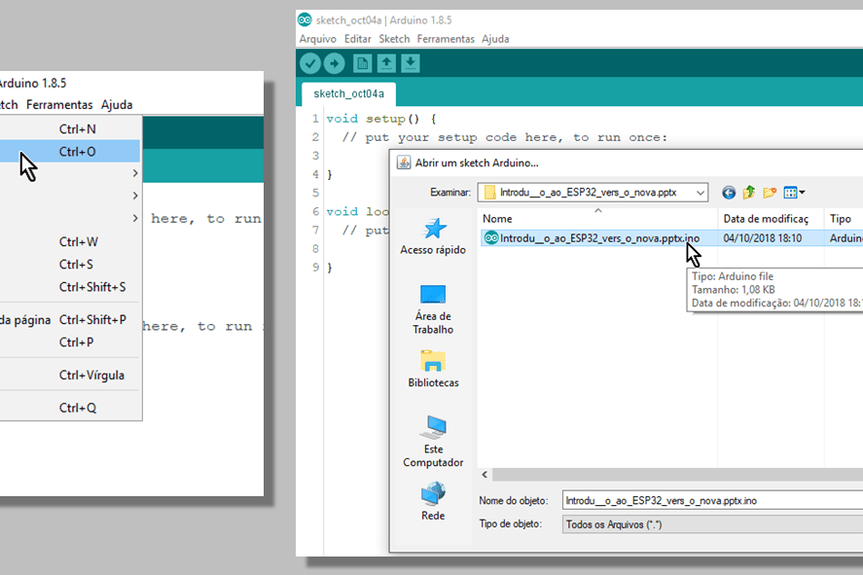The width and height of the screenshot is (863, 575).
Task: Sort files by Nome column header
Action: (x=598, y=218)
